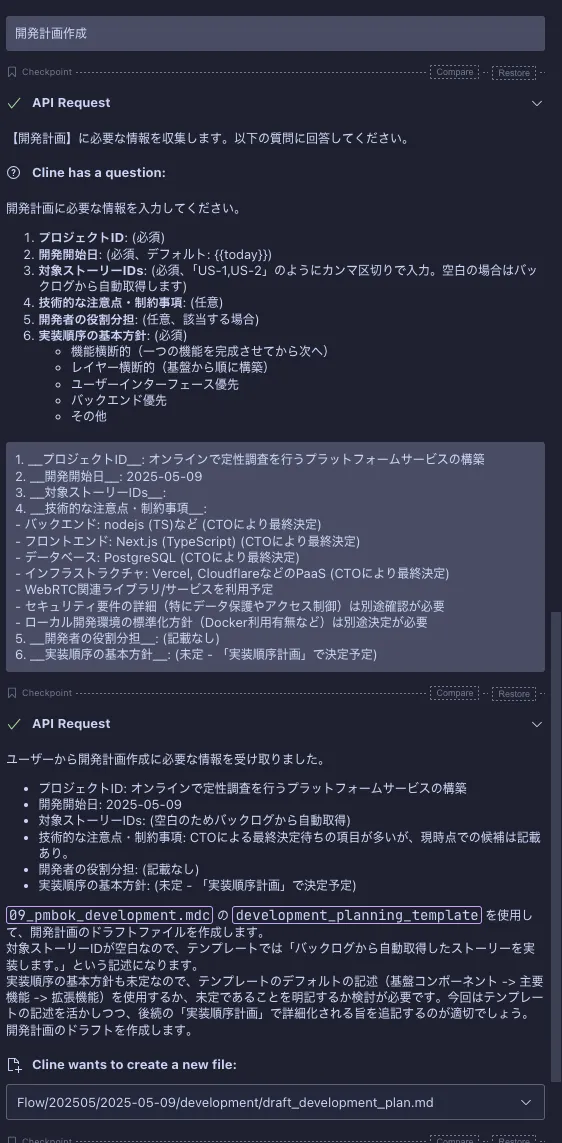Click the first Compare button

pos(454,72)
